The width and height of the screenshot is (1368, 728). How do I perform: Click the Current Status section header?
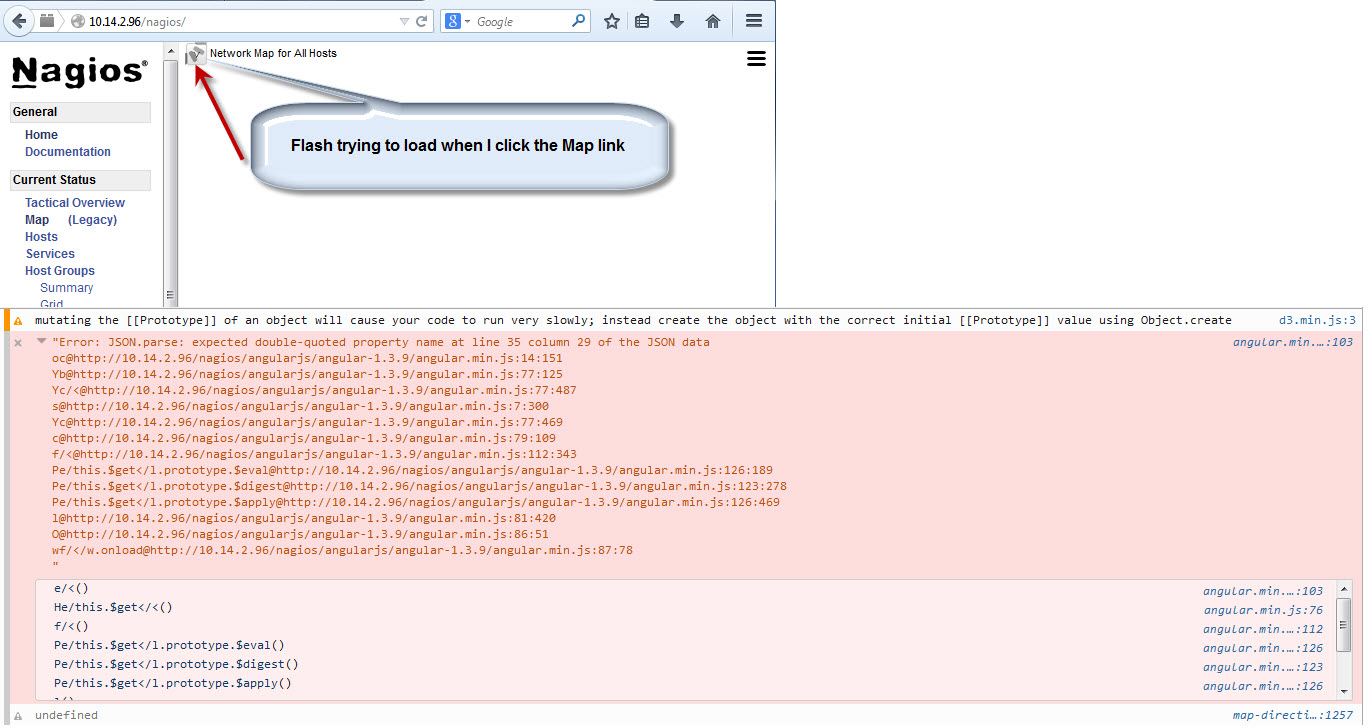click(x=80, y=180)
